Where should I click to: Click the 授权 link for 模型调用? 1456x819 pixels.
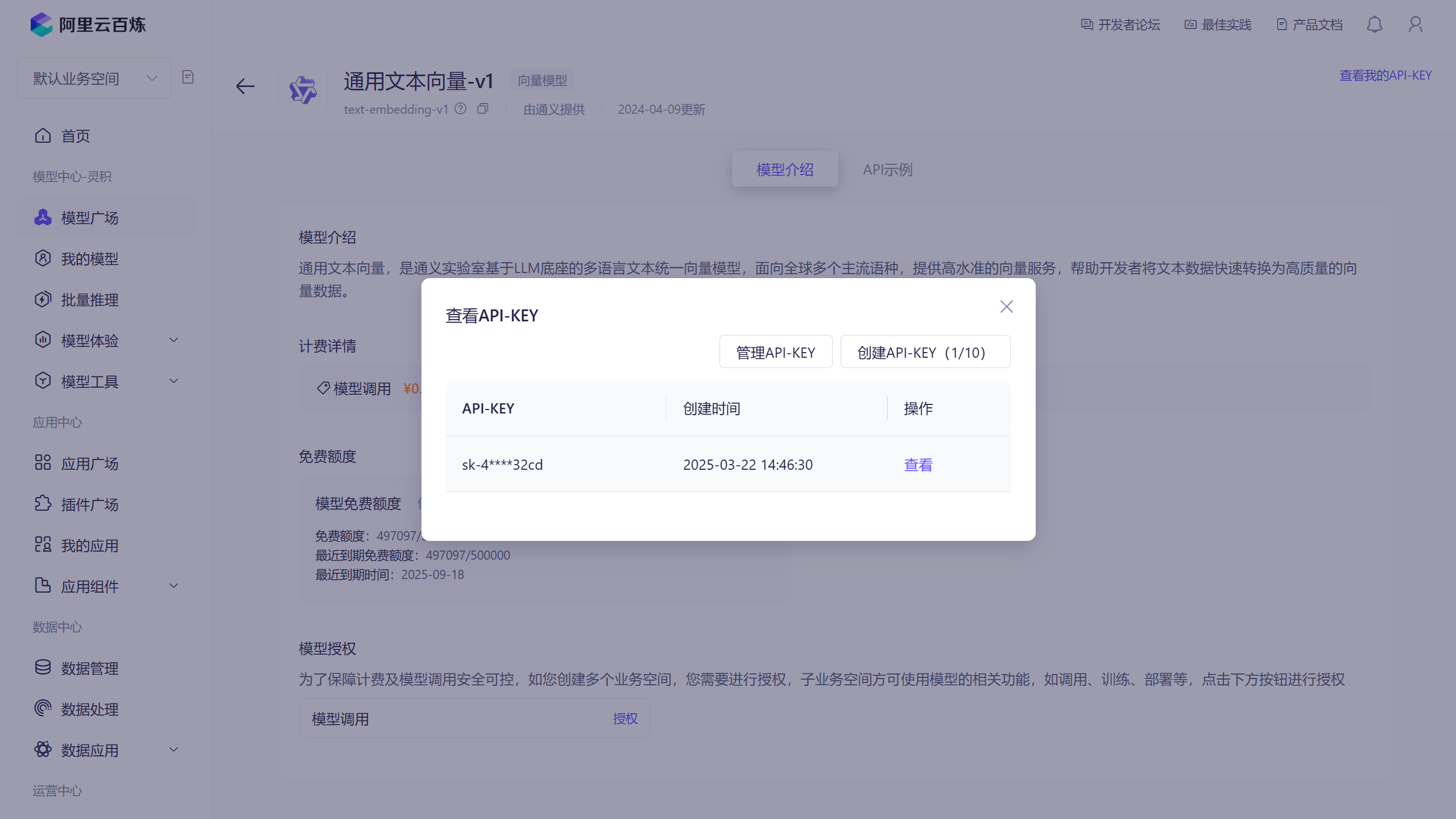coord(626,719)
